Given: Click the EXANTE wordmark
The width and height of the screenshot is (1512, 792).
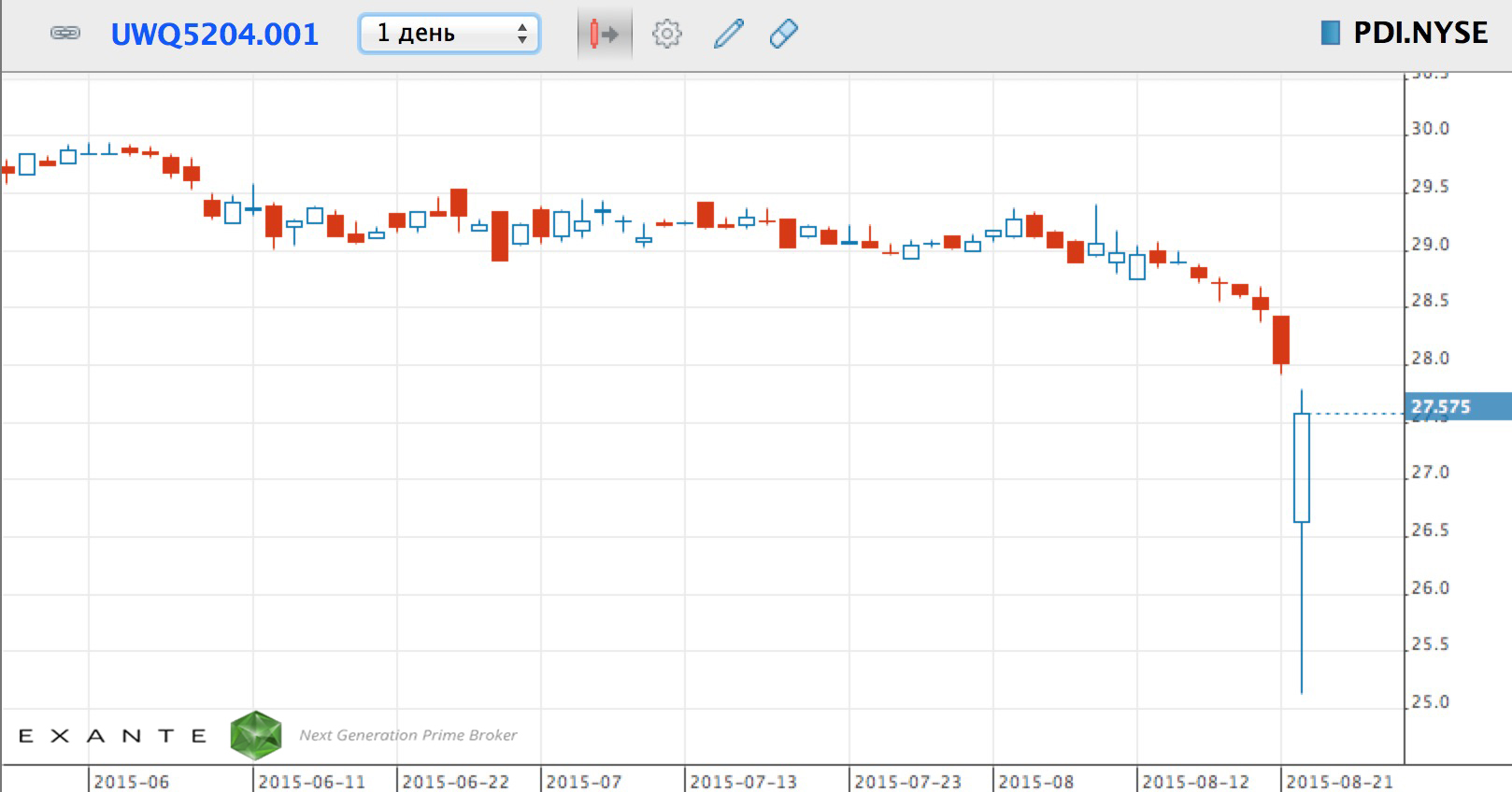Looking at the screenshot, I should [113, 736].
